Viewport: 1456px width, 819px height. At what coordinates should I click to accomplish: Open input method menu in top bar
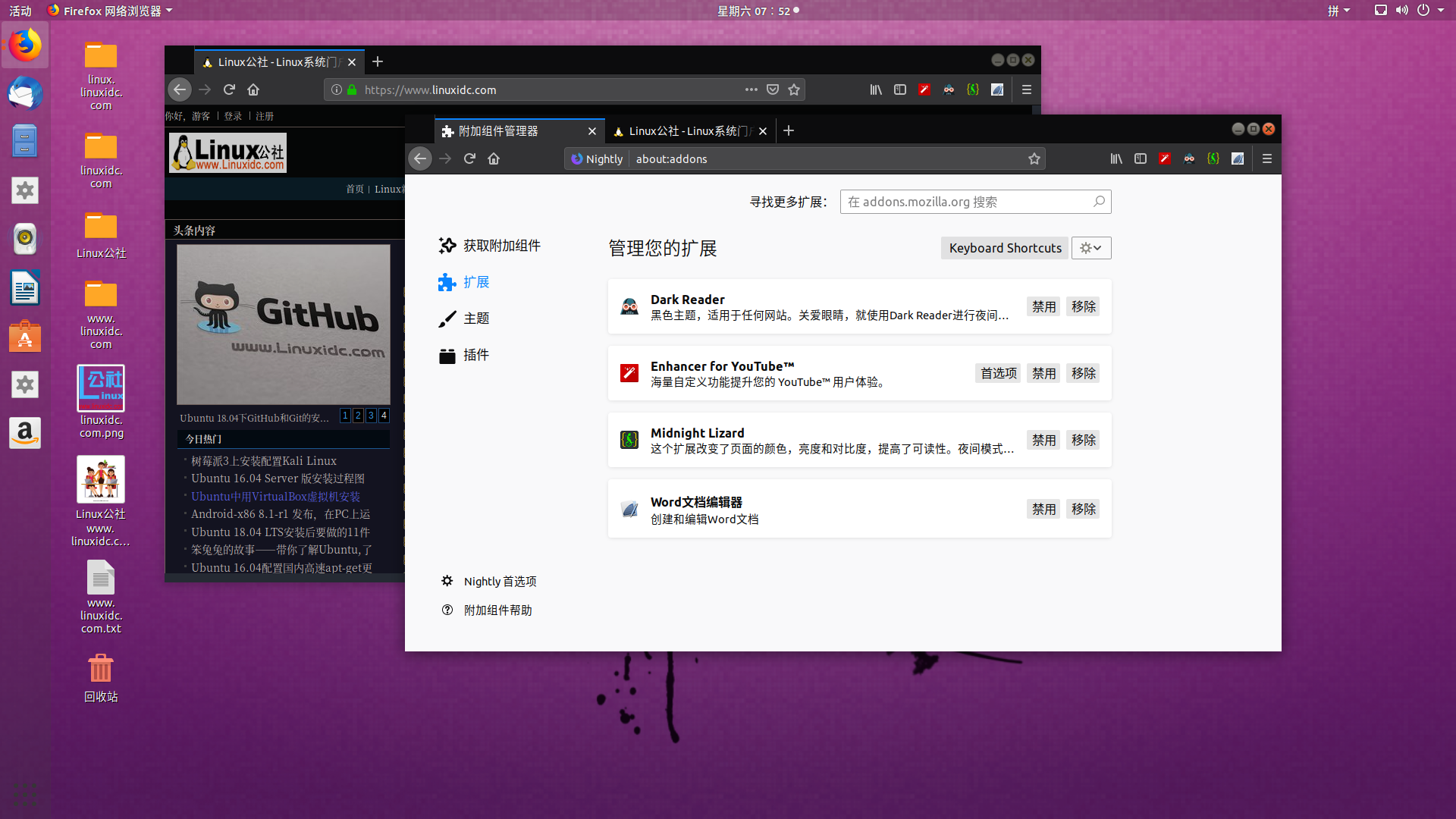[1338, 11]
